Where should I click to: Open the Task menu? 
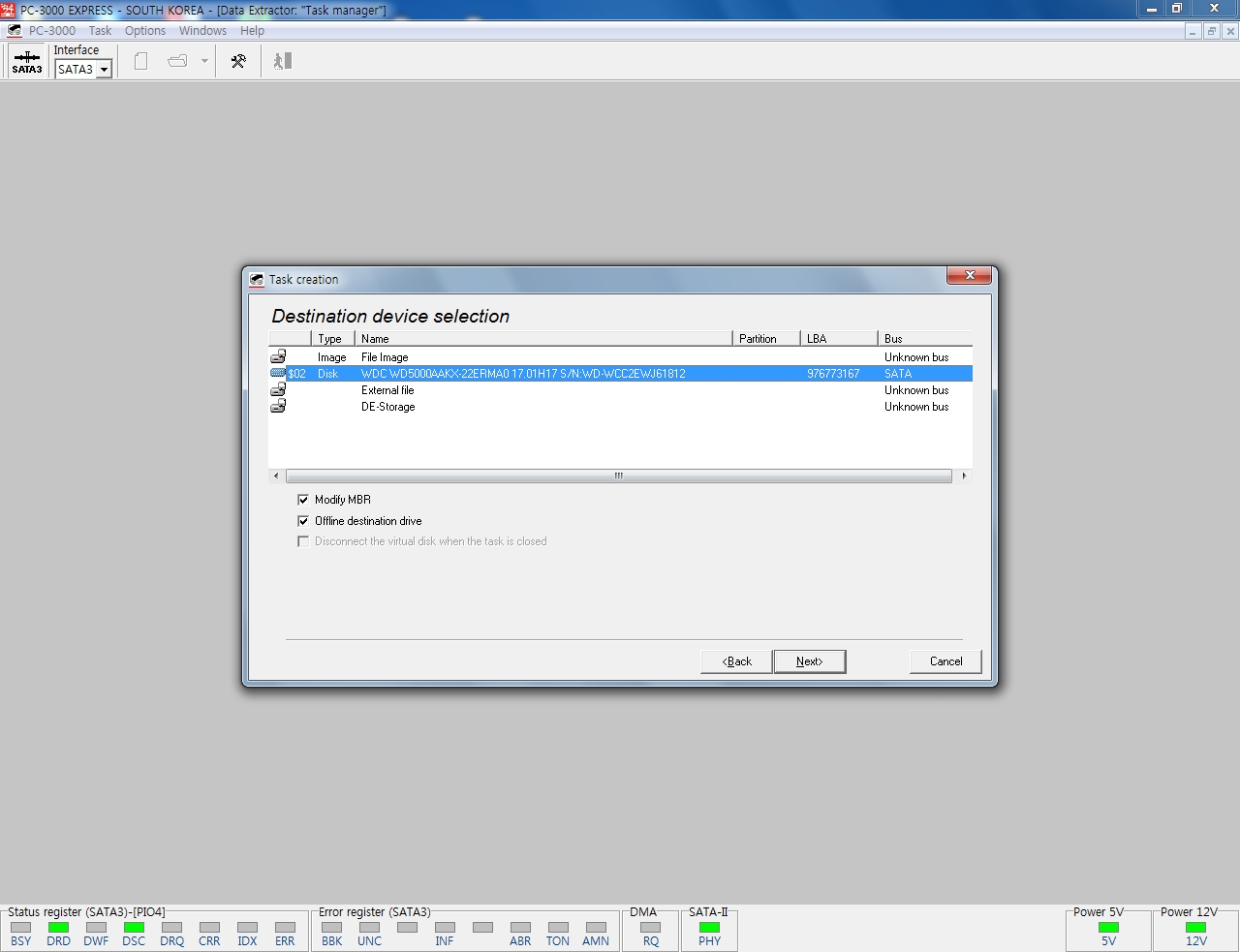click(x=100, y=31)
